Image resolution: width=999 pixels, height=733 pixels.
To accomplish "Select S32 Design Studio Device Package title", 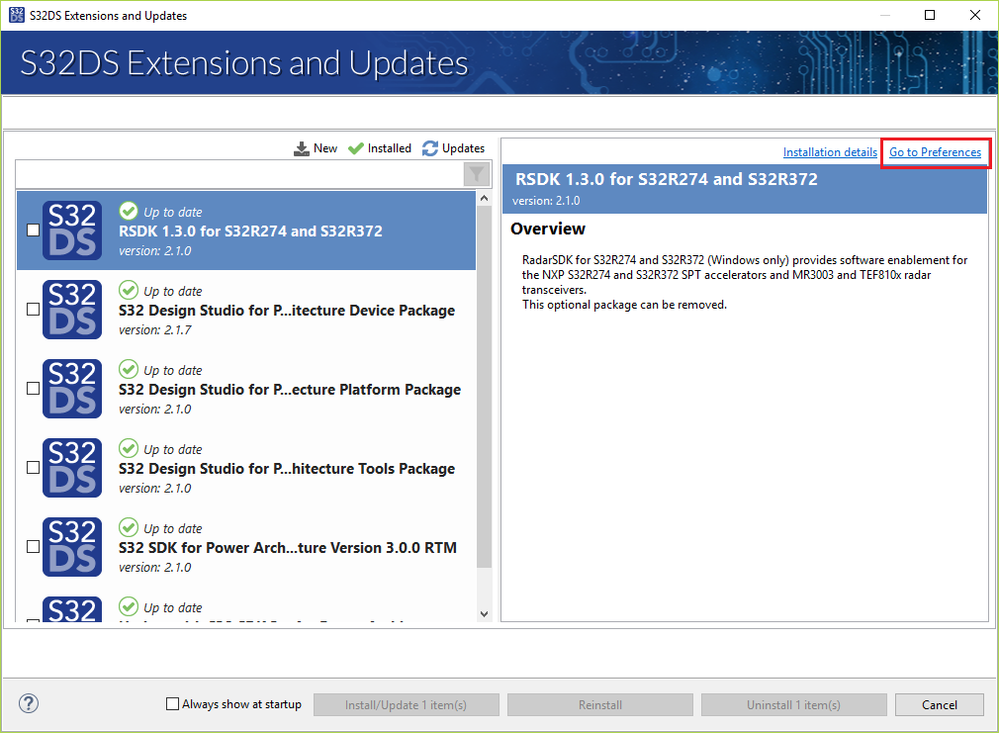I will (x=287, y=310).
